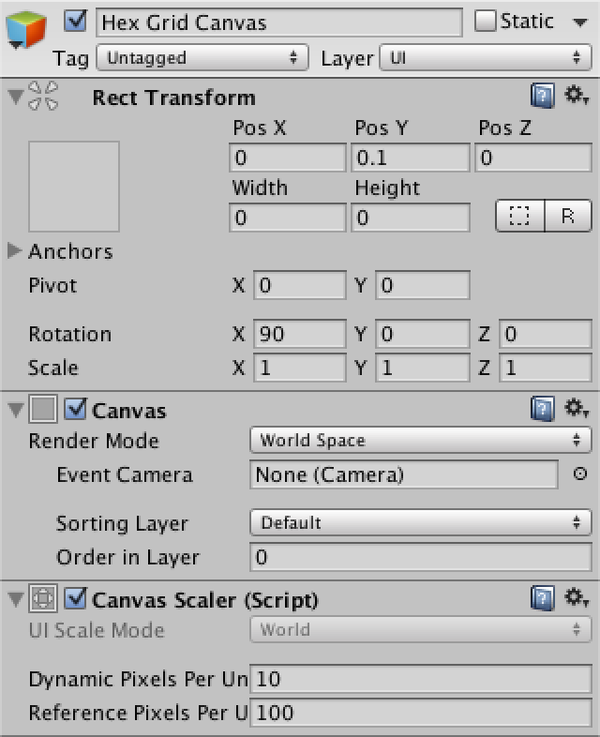Click the anchor presets square box
The height and width of the screenshot is (737, 600).
[74, 186]
